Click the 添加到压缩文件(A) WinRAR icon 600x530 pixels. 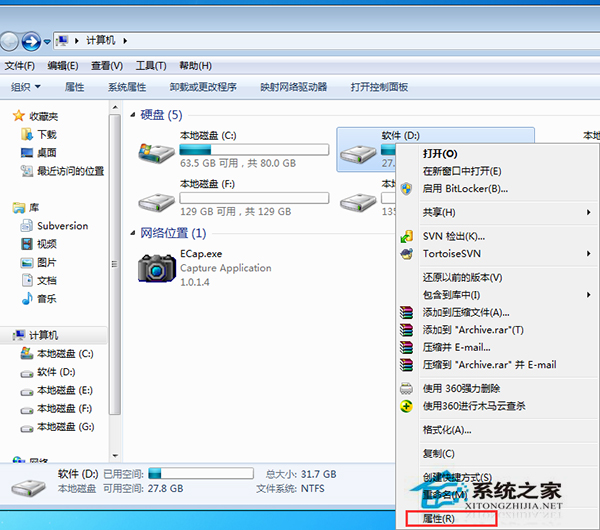(x=406, y=313)
